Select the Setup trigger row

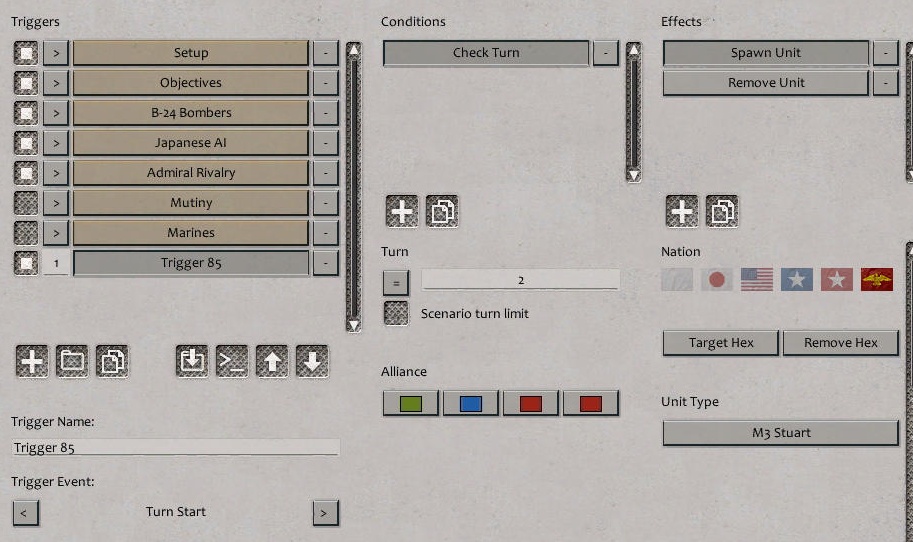[191, 53]
